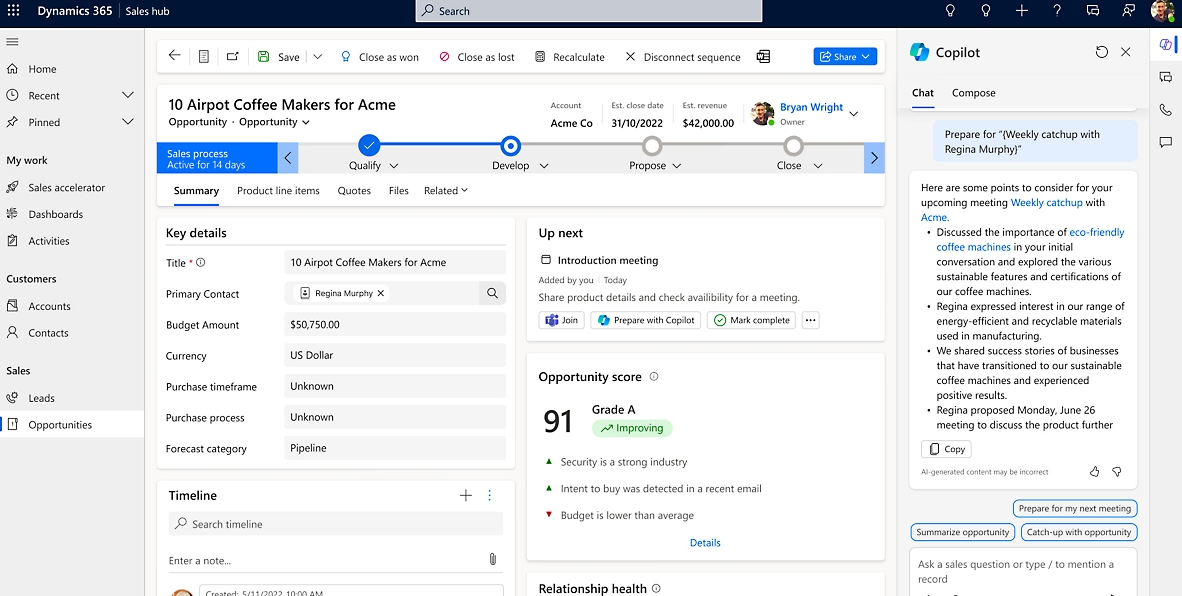The height and width of the screenshot is (596, 1182).
Task: Expand the Pinned navigation section
Action: point(127,122)
